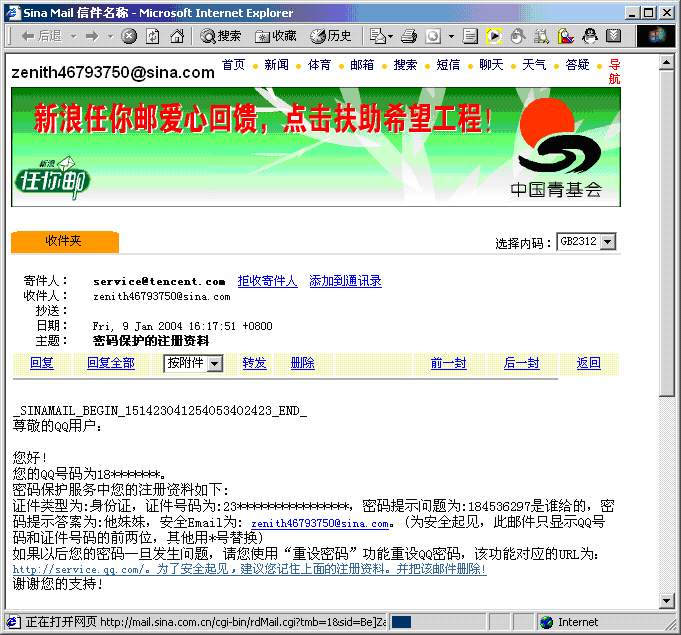Click the Back (后退) navigation button
Screen dimensions: 681x635
40,36
